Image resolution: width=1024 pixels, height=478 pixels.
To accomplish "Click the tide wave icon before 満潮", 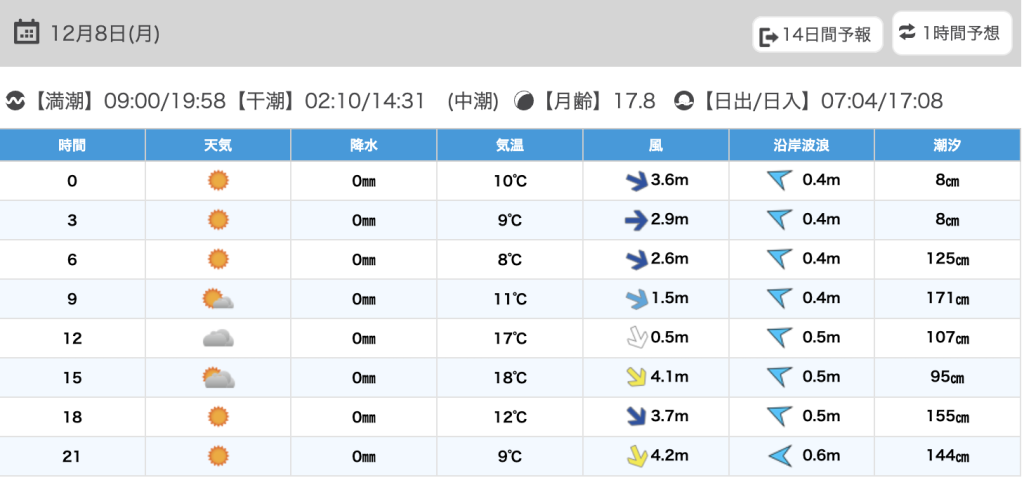I will coord(15,101).
